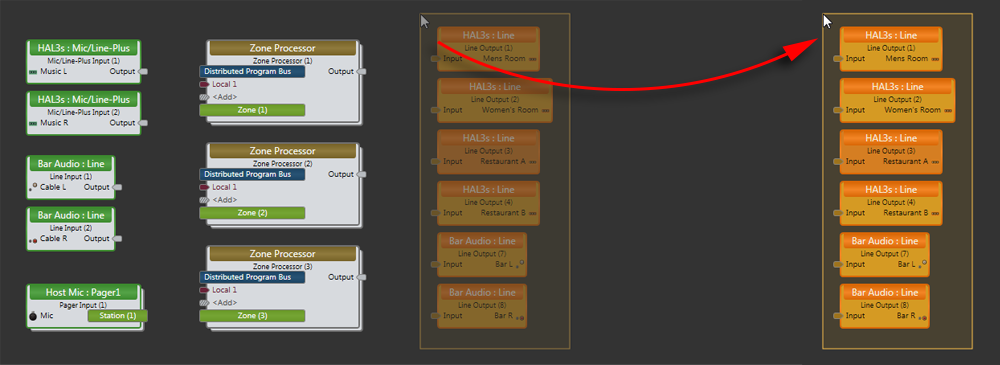Click the Input node of bright Line Output (2) Women's Room
This screenshot has width=1000, height=365.
pos(838,110)
